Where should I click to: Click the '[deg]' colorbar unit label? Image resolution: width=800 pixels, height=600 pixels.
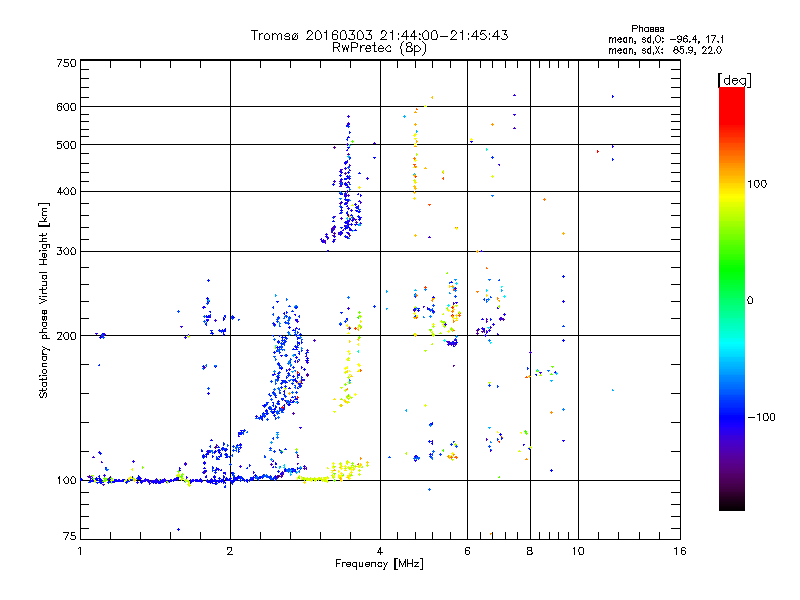click(734, 80)
